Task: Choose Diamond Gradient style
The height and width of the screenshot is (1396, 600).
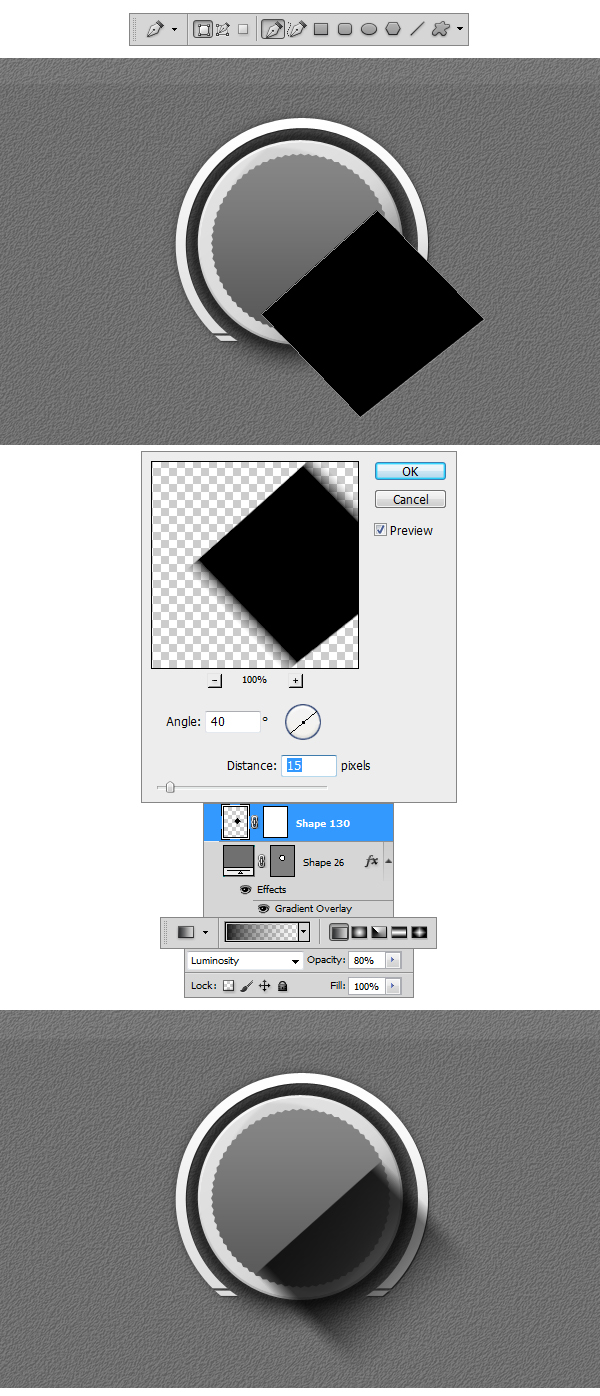Action: point(419,932)
